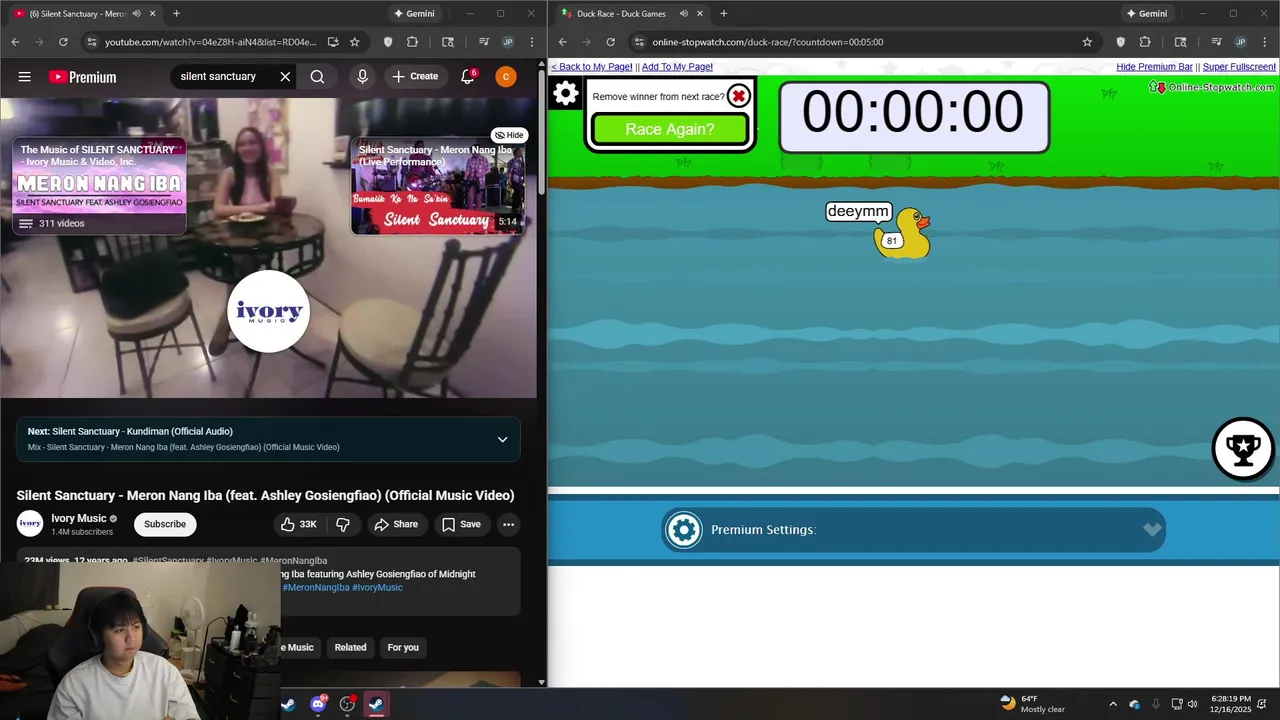Clear the YouTube search box text

tap(285, 77)
